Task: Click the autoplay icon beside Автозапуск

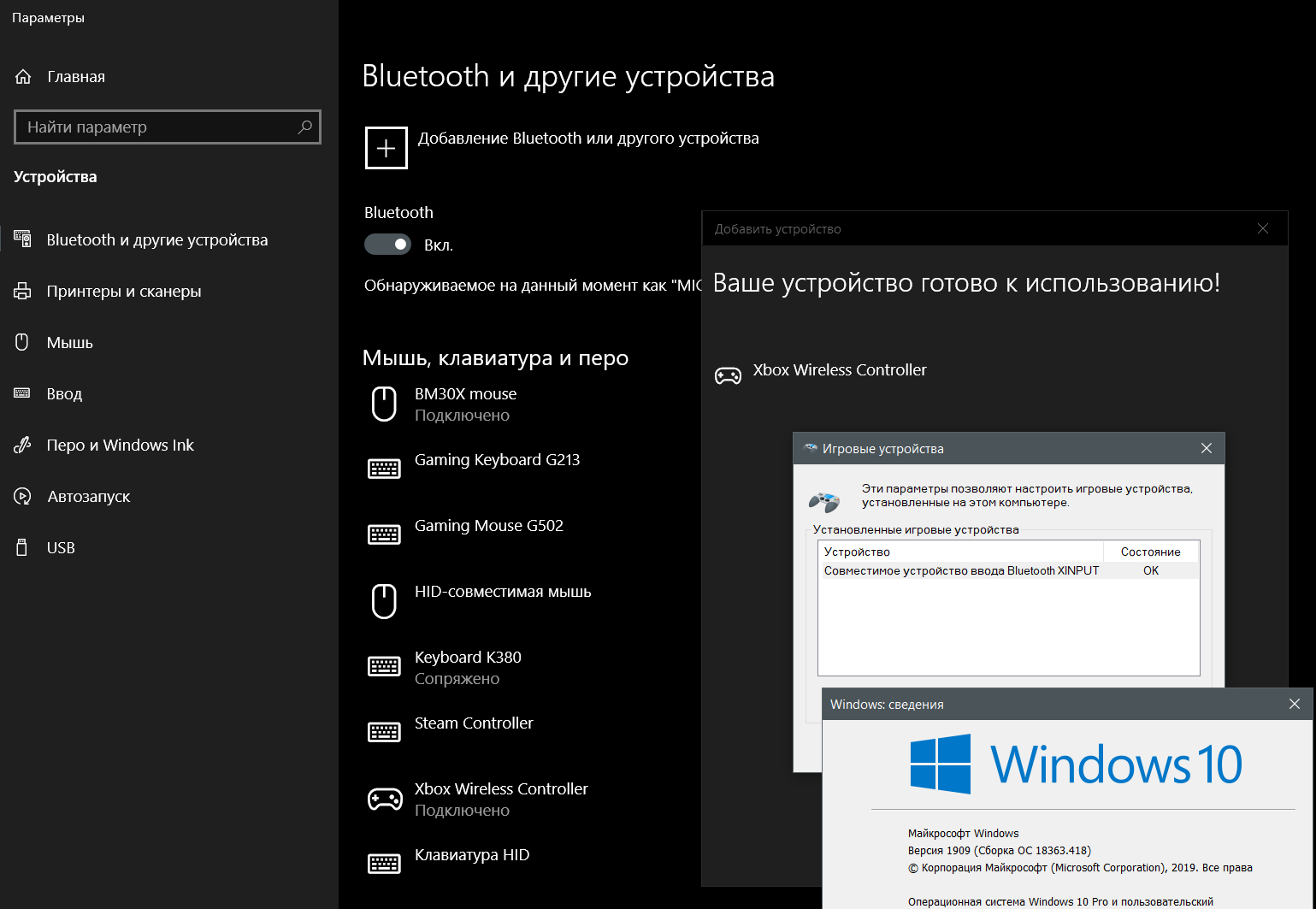Action: point(23,496)
